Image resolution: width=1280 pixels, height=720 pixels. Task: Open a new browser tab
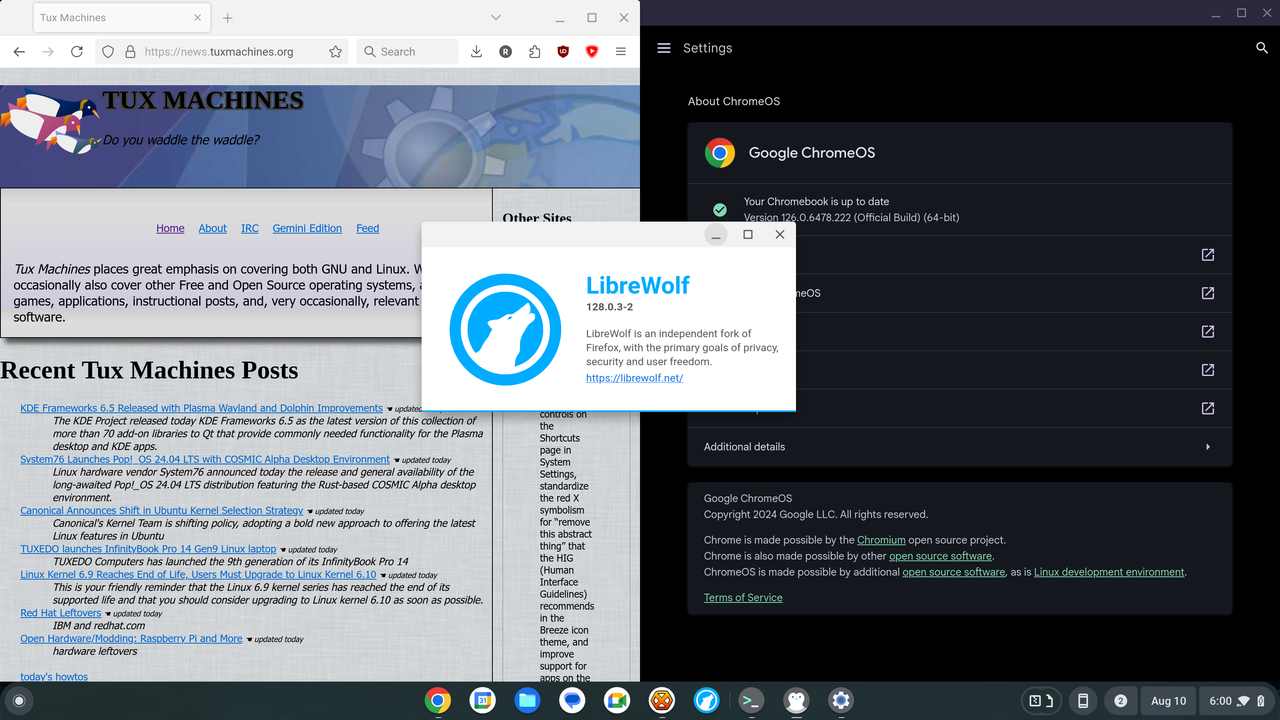click(x=228, y=18)
